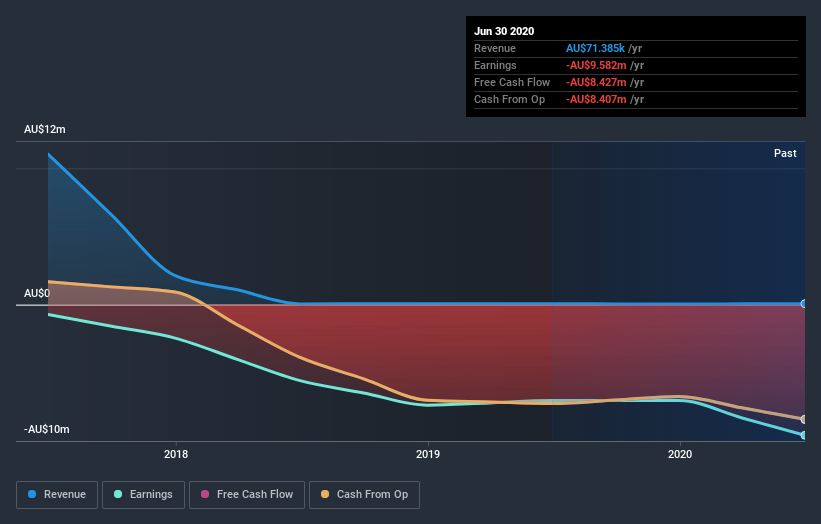Viewport: 821px width, 524px height.
Task: Click the Free Cash Flow label in the tooltip
Action: pyautogui.click(x=512, y=82)
